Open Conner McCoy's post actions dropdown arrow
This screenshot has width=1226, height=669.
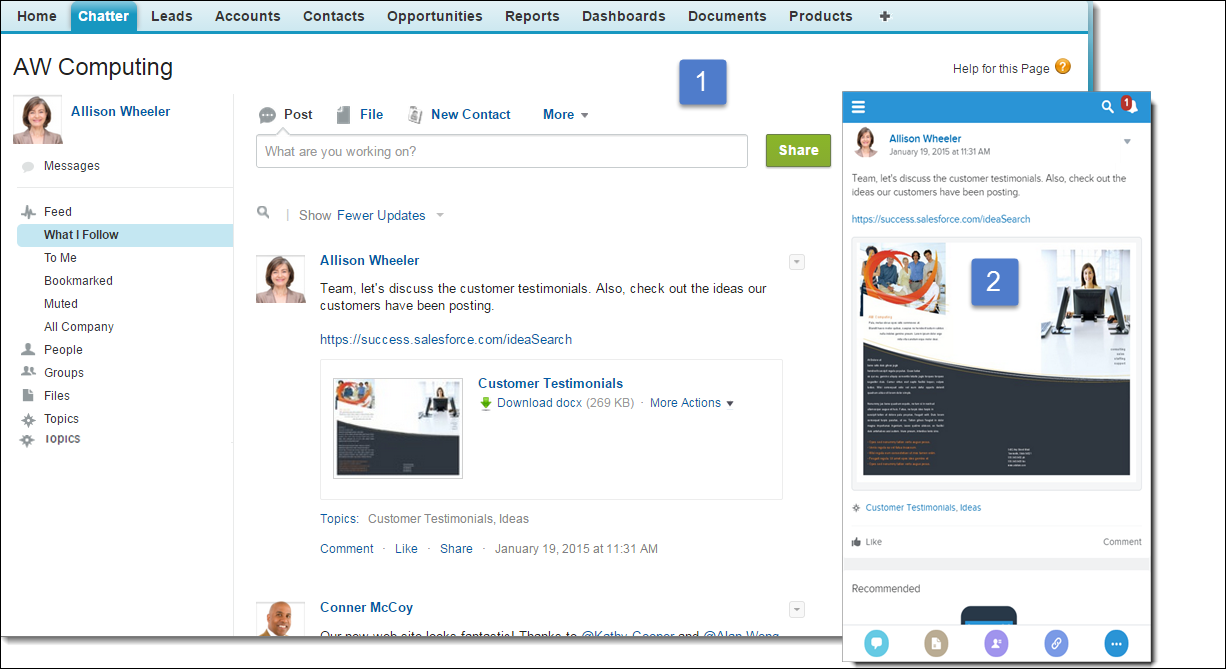(797, 609)
